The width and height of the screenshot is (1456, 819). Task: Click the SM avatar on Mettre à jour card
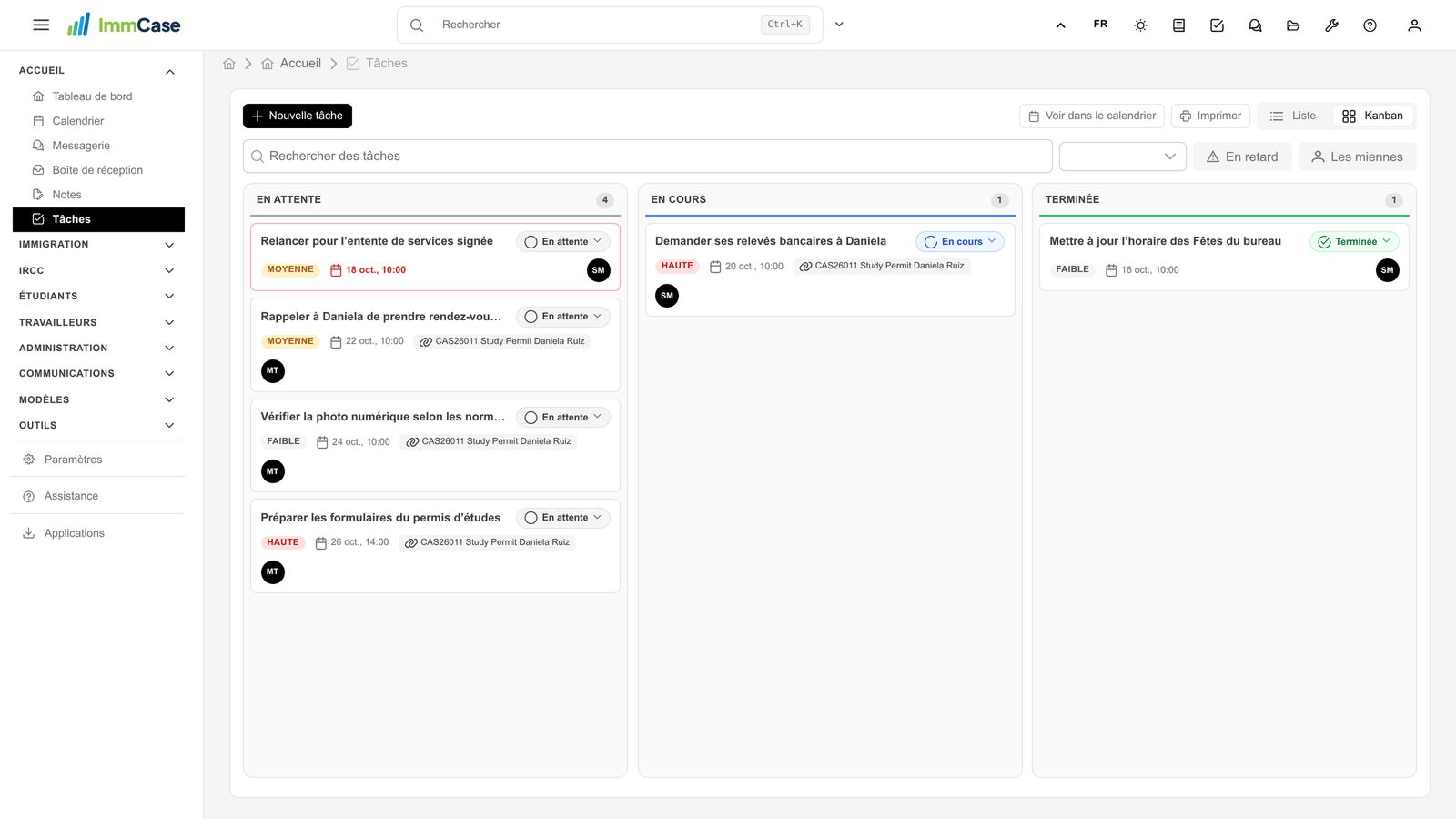pos(1387,270)
